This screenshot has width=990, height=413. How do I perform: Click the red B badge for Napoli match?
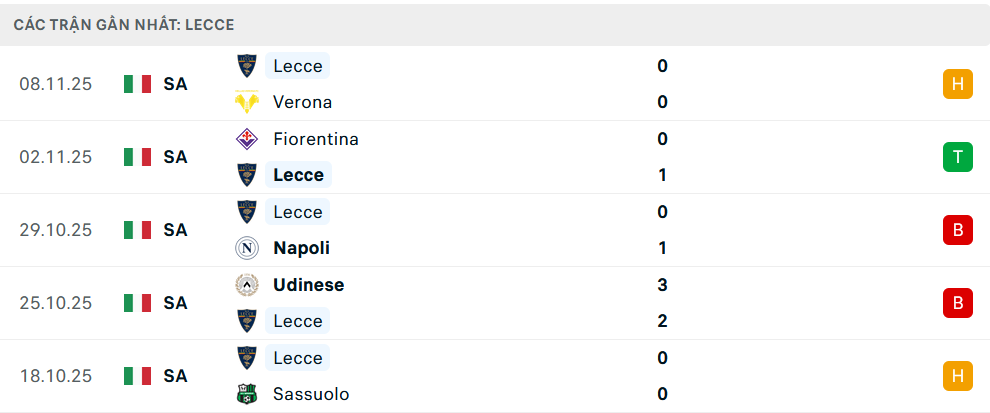(x=957, y=230)
